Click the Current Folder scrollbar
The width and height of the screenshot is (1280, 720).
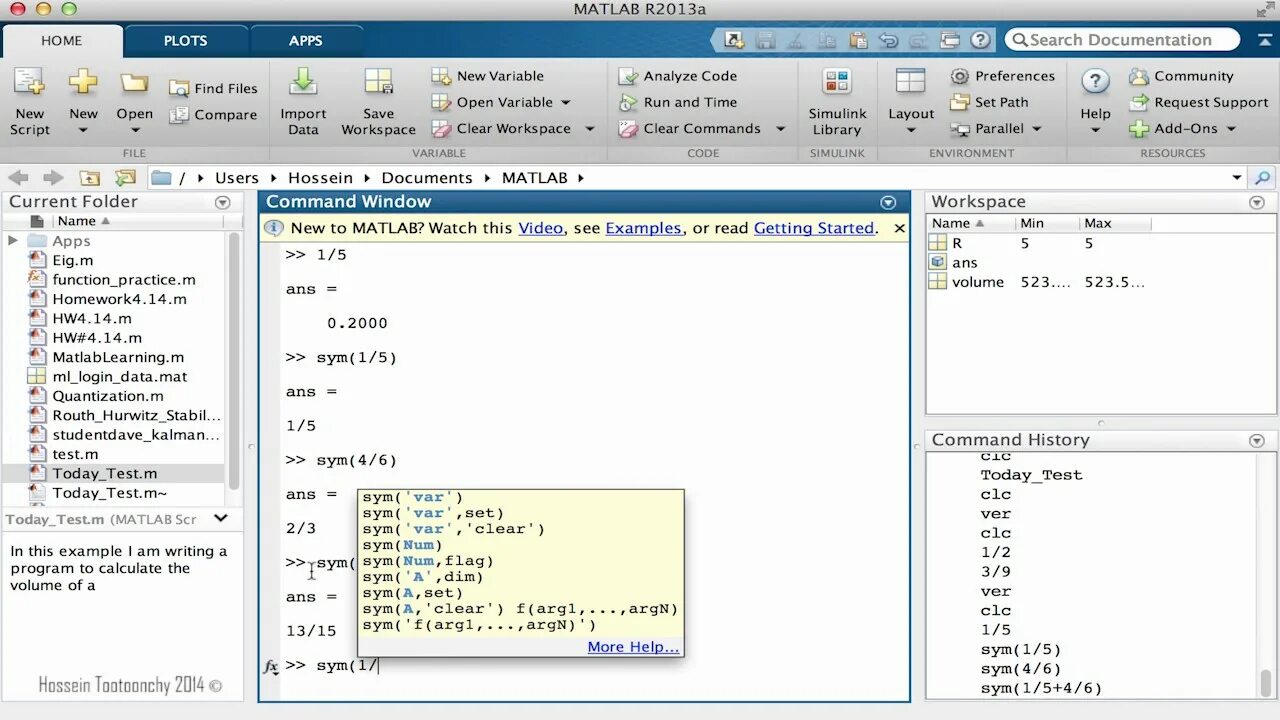click(234, 360)
